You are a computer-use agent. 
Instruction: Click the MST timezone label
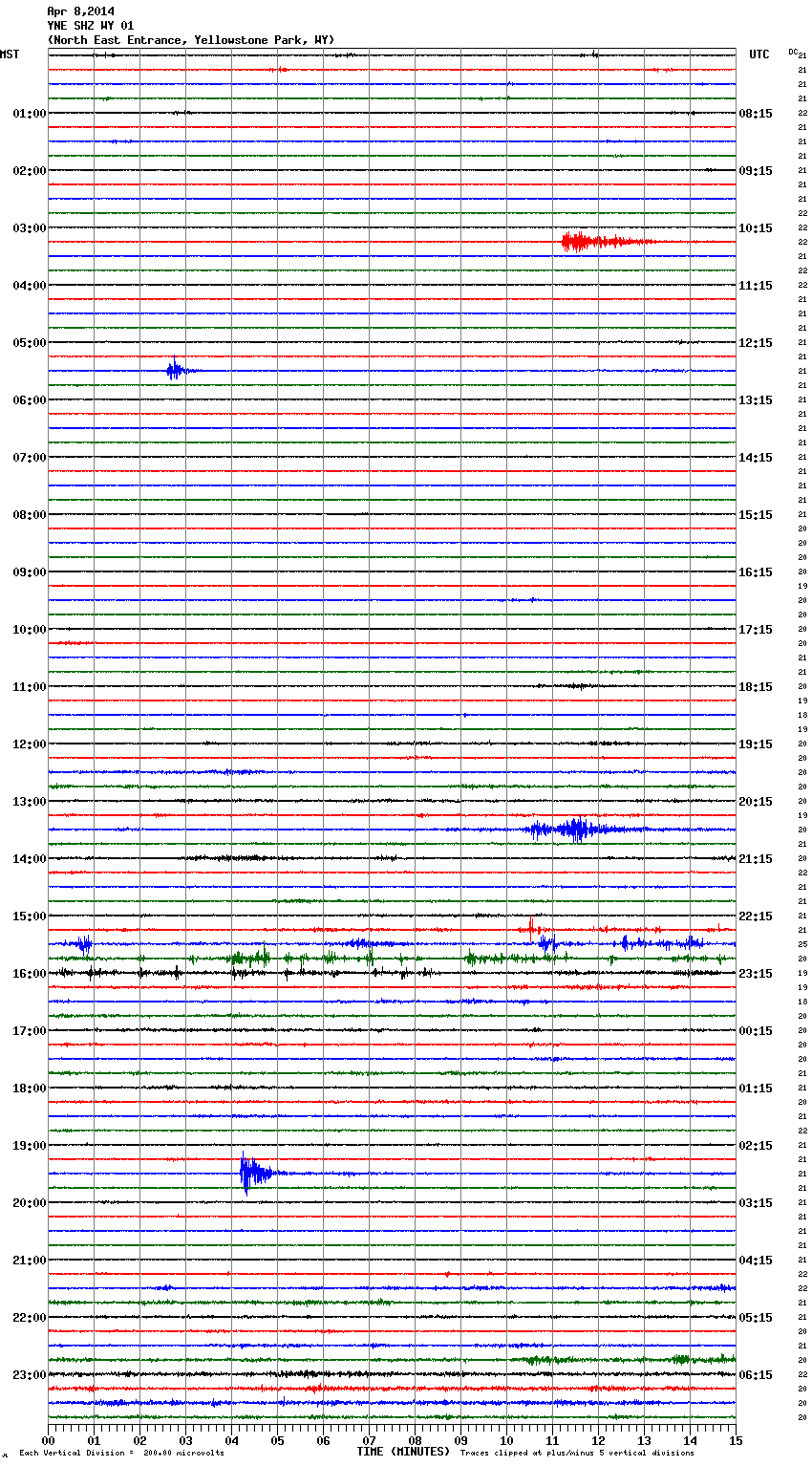coord(10,54)
